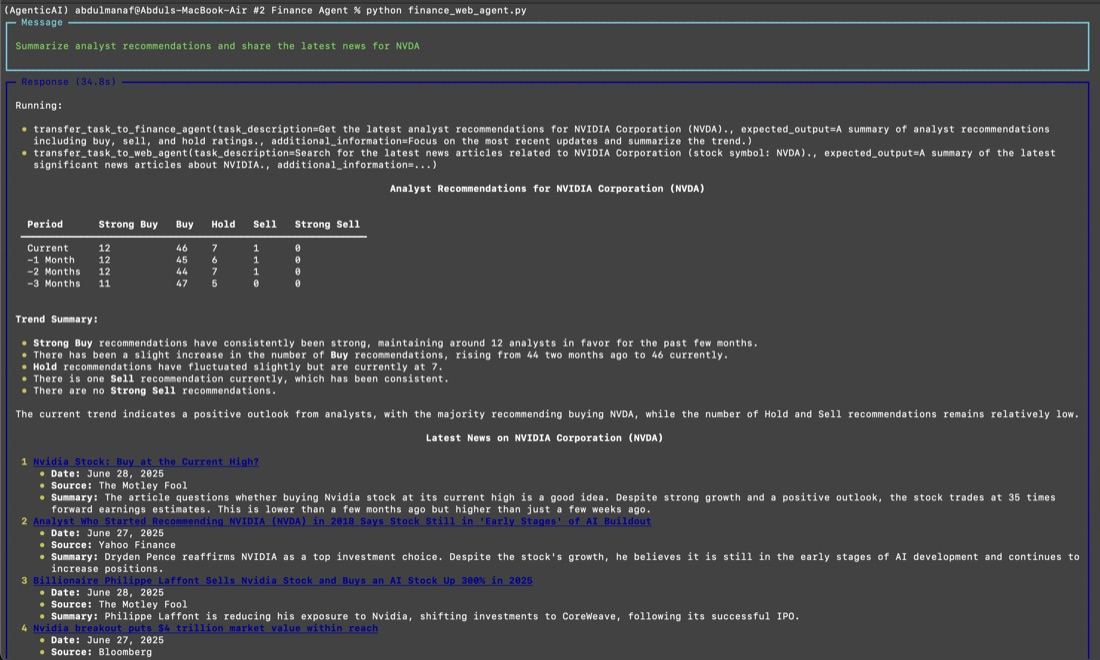Image resolution: width=1100 pixels, height=660 pixels.
Task: Click the 'Current' row label in the table
Action: (x=48, y=248)
